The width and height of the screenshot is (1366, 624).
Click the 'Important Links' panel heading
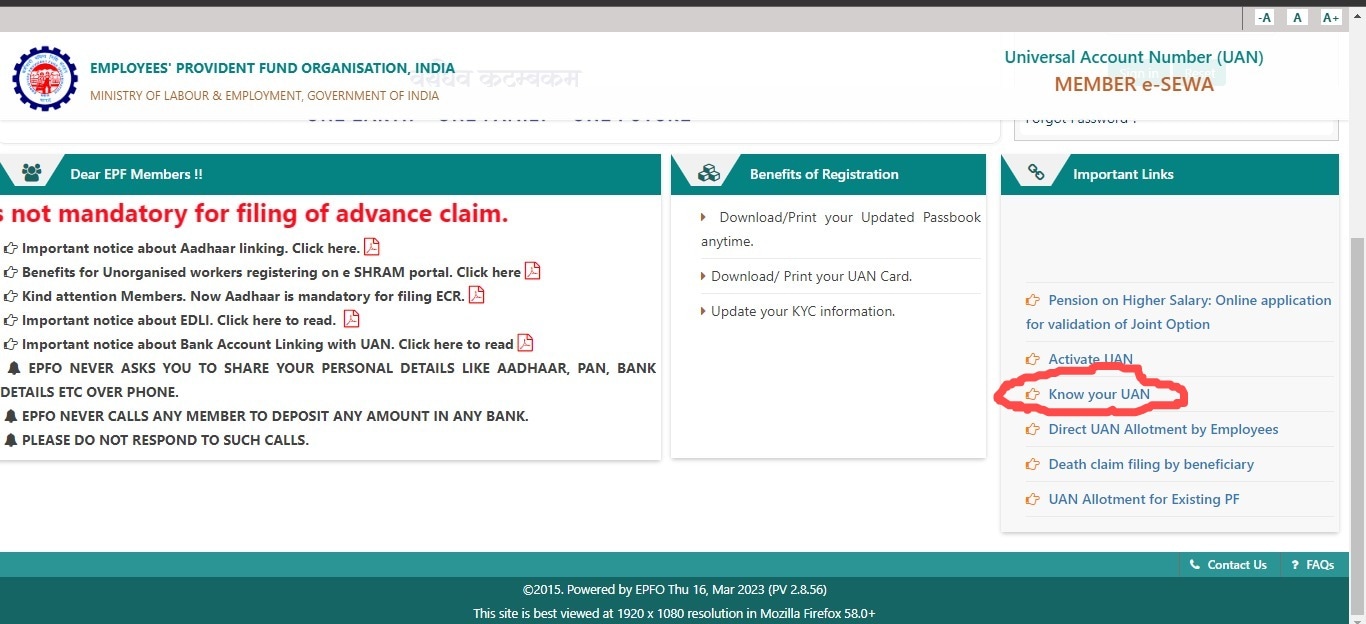click(x=1123, y=174)
